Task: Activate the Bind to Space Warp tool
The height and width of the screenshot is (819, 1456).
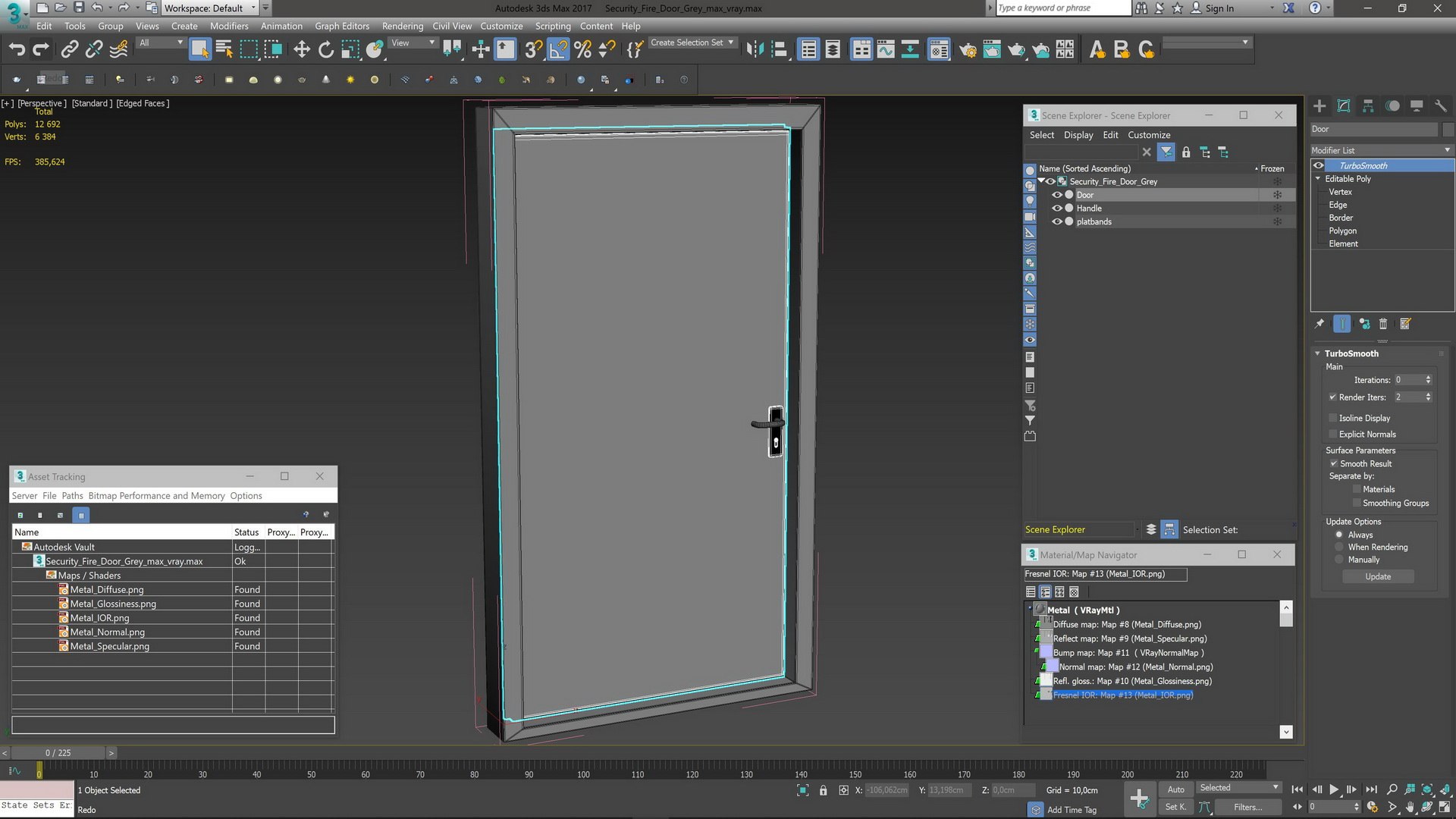Action: click(x=118, y=50)
